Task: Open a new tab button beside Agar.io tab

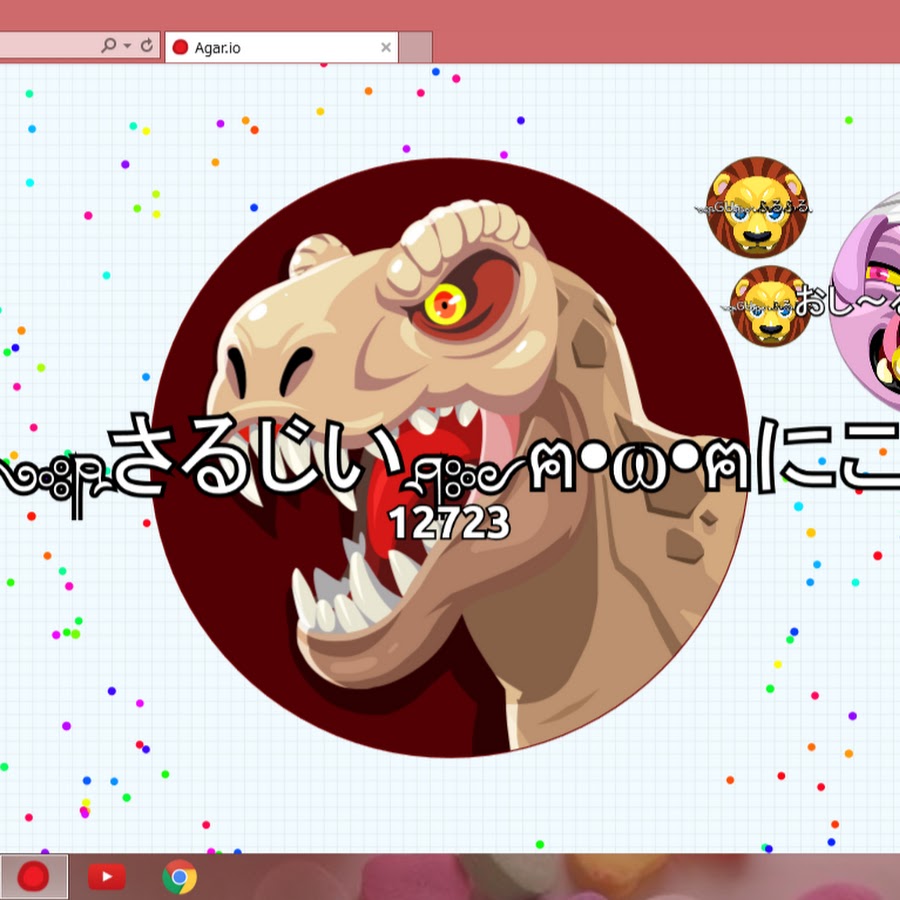Action: [416, 47]
